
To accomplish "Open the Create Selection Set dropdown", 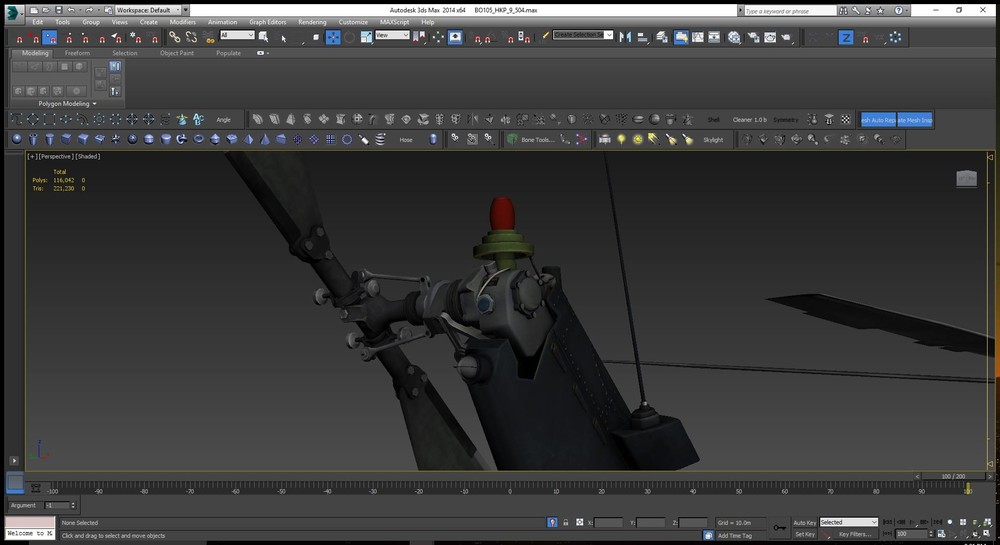I will tap(583, 35).
